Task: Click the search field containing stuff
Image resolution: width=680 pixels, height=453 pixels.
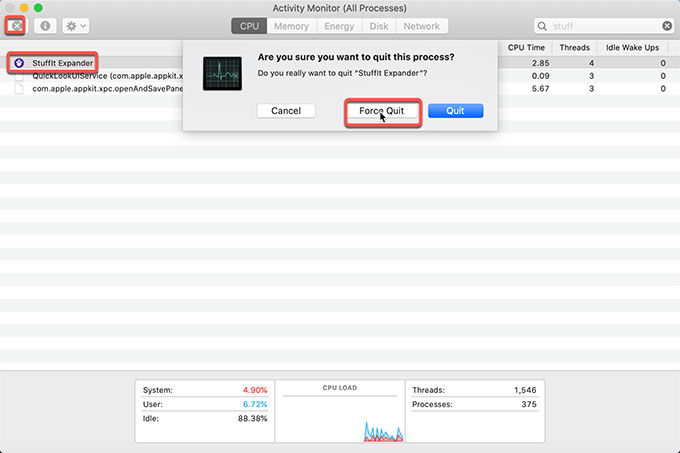Action: 603,26
